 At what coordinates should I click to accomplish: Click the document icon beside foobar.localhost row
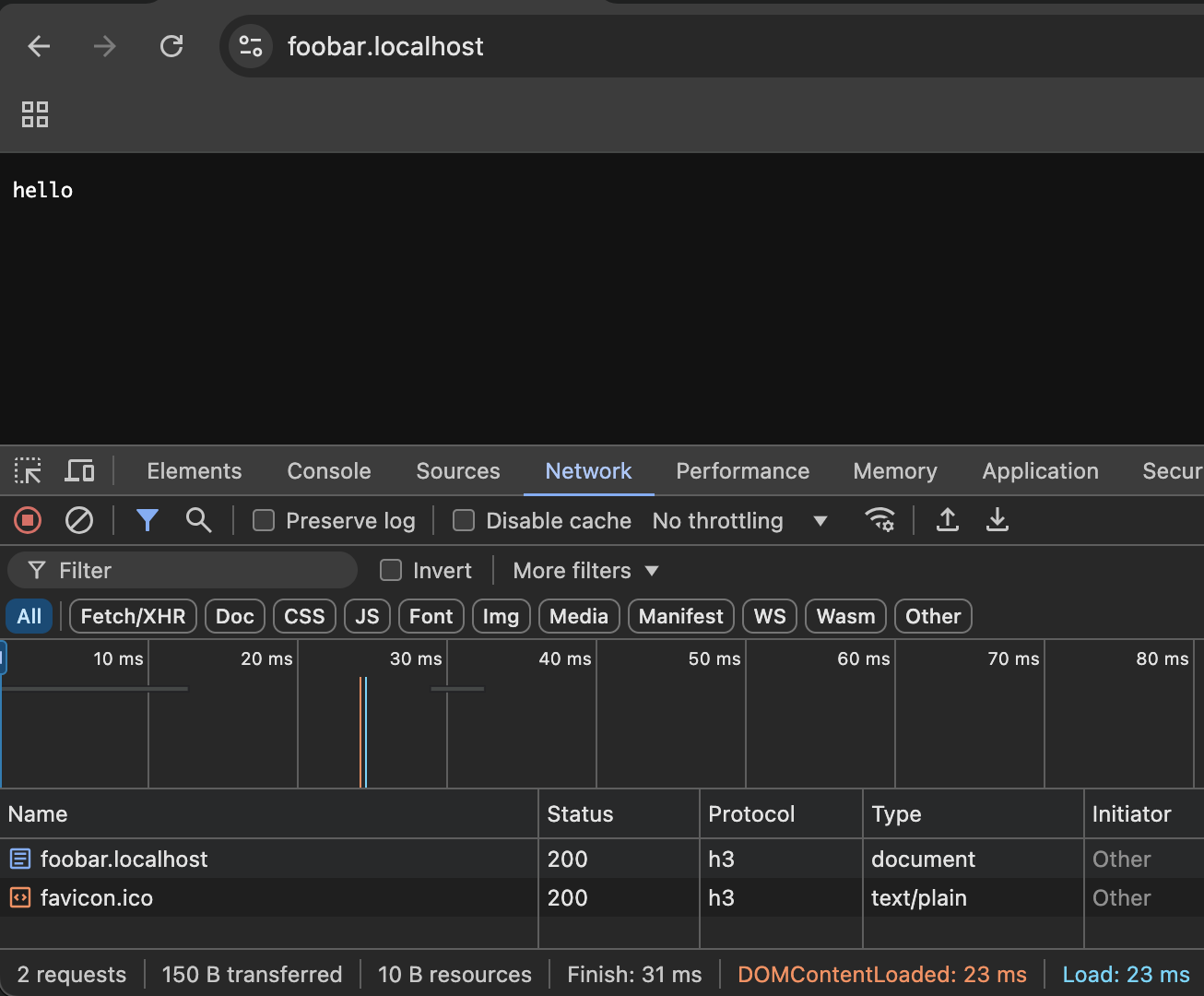[20, 860]
